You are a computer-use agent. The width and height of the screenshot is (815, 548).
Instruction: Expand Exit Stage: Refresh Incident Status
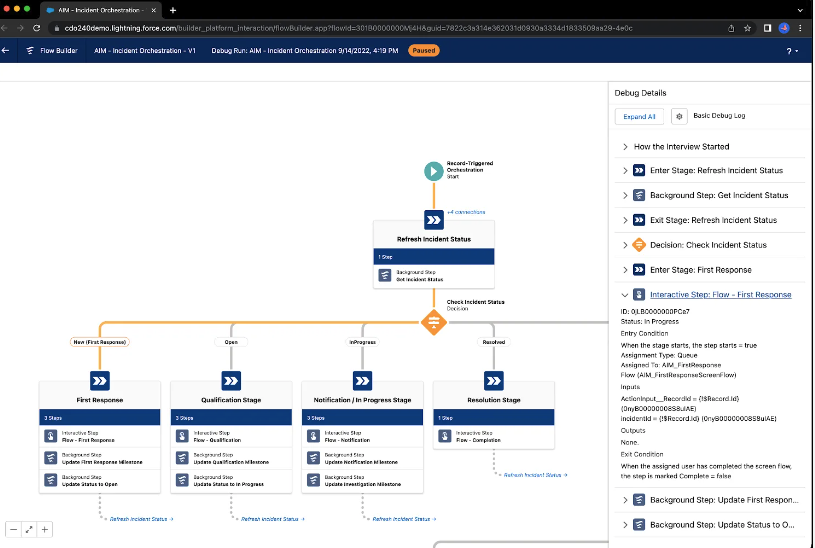(625, 220)
